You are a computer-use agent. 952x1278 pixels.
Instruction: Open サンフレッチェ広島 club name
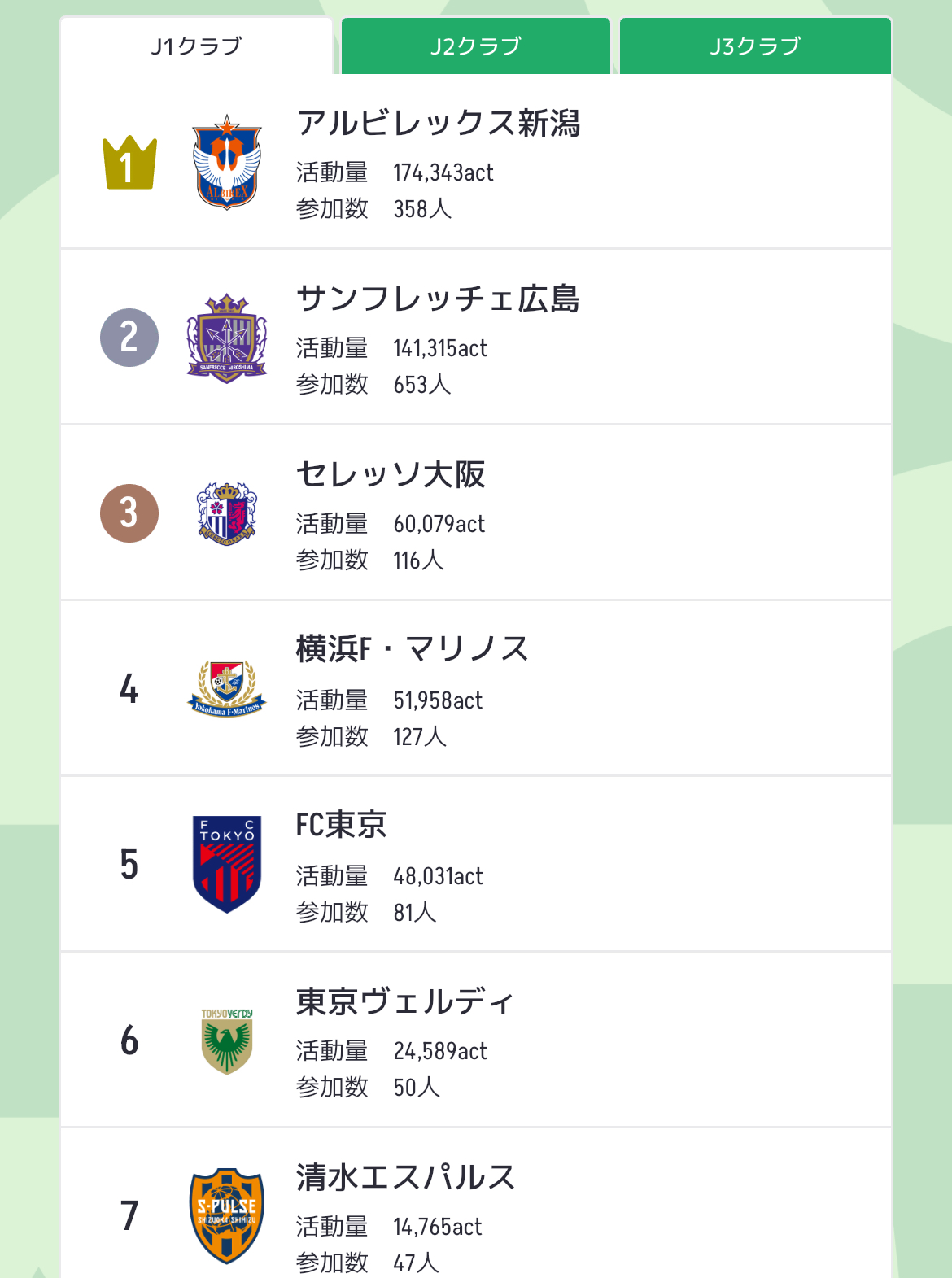click(x=439, y=299)
